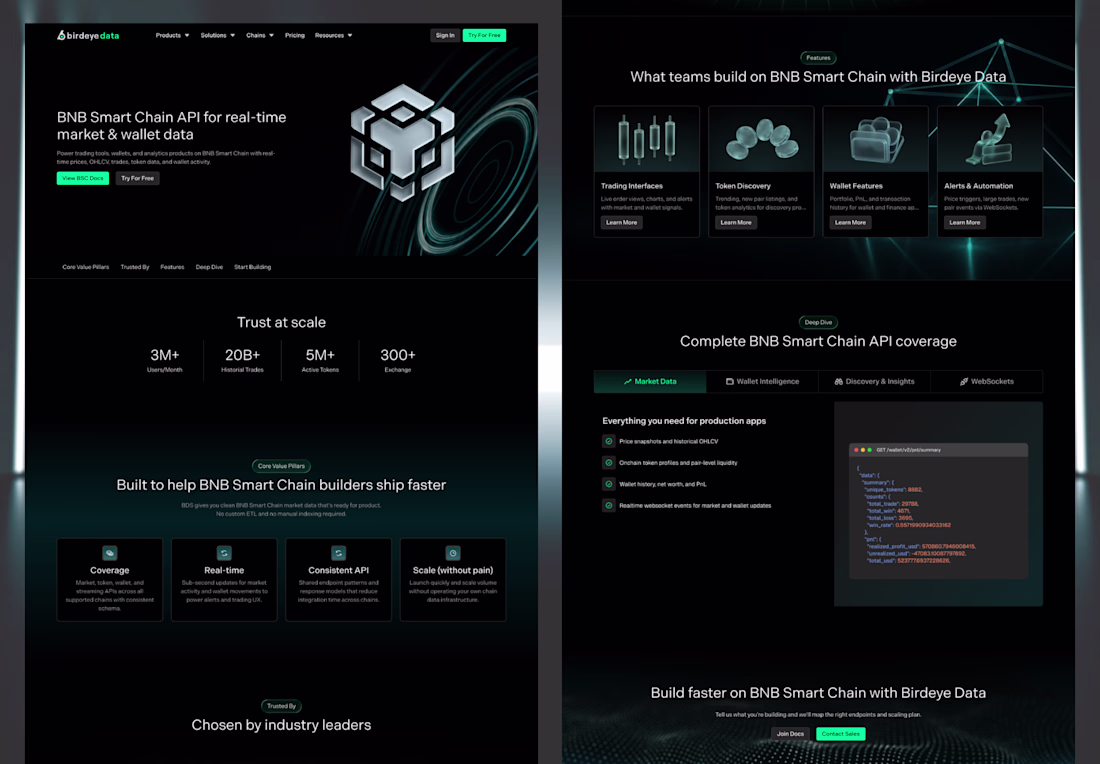The image size is (1100, 764).
Task: Jump to the Start Building anchor link
Action: pos(253,267)
